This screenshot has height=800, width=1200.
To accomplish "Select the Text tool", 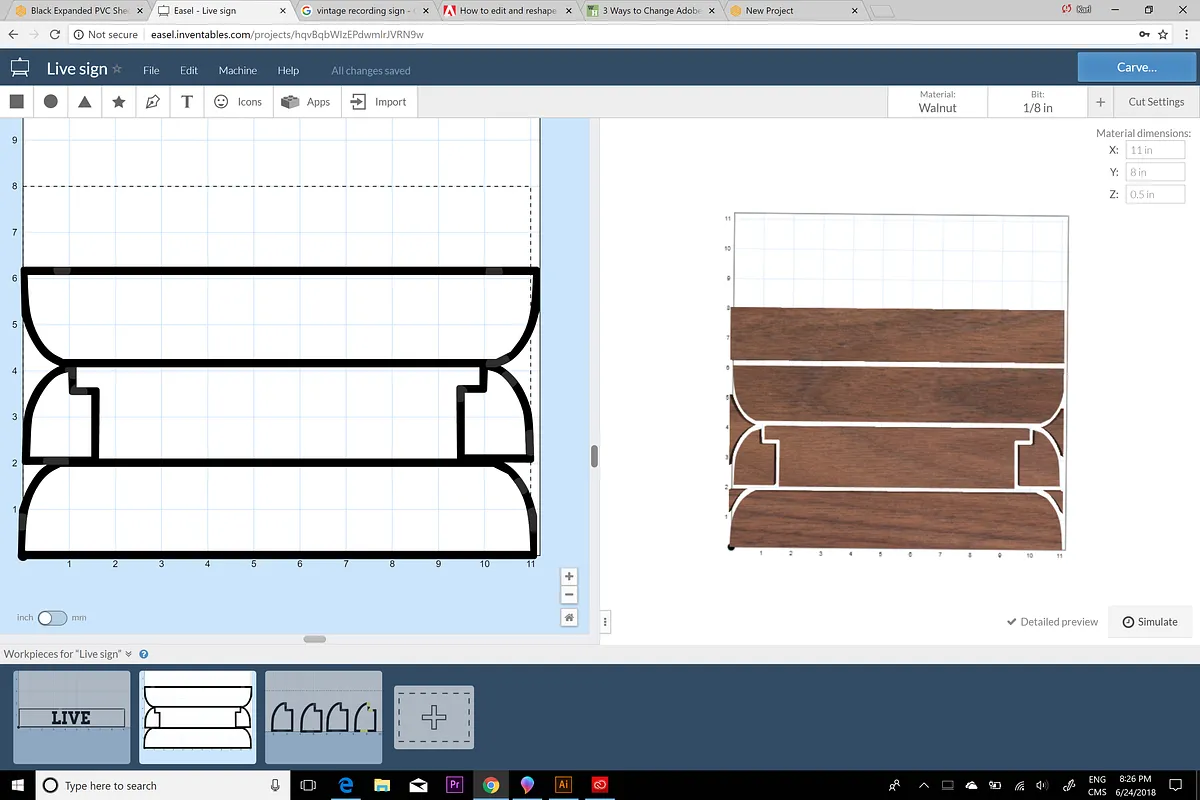I will pyautogui.click(x=187, y=102).
